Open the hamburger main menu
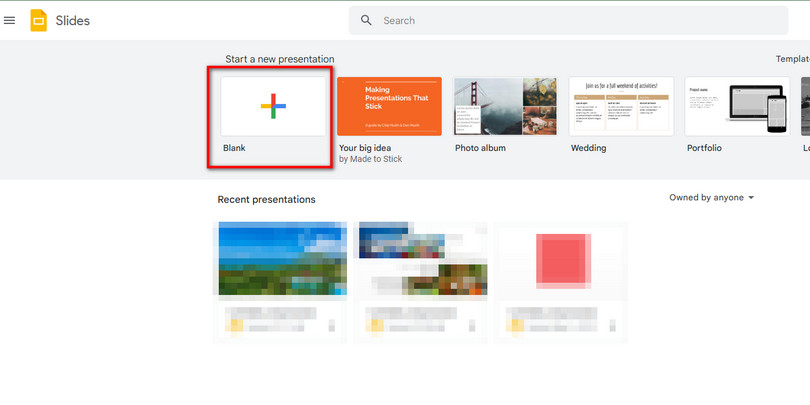Screen dimensions: 810x405 tap(10, 20)
